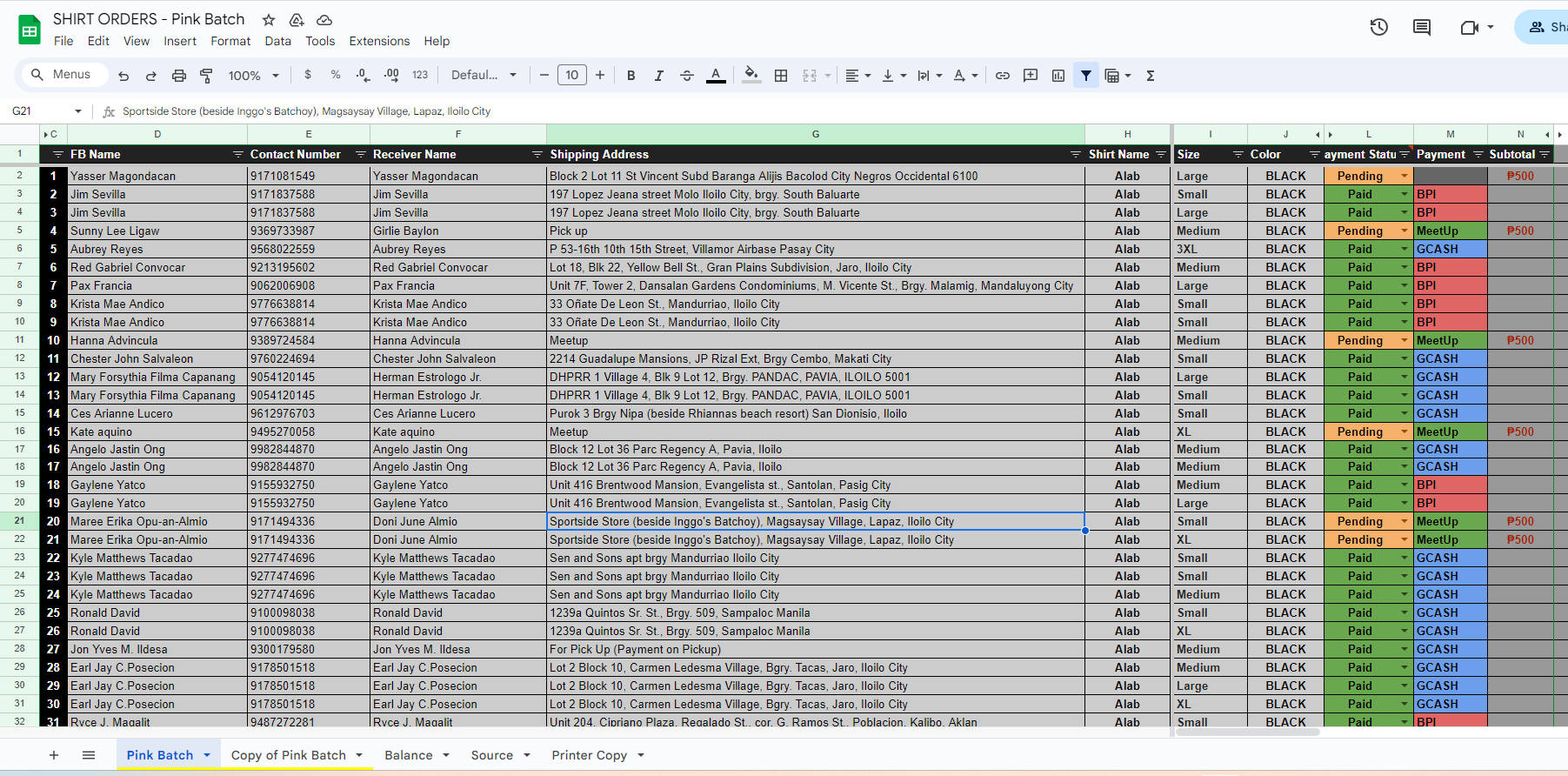Open Contact Number column filter button

pos(361,155)
